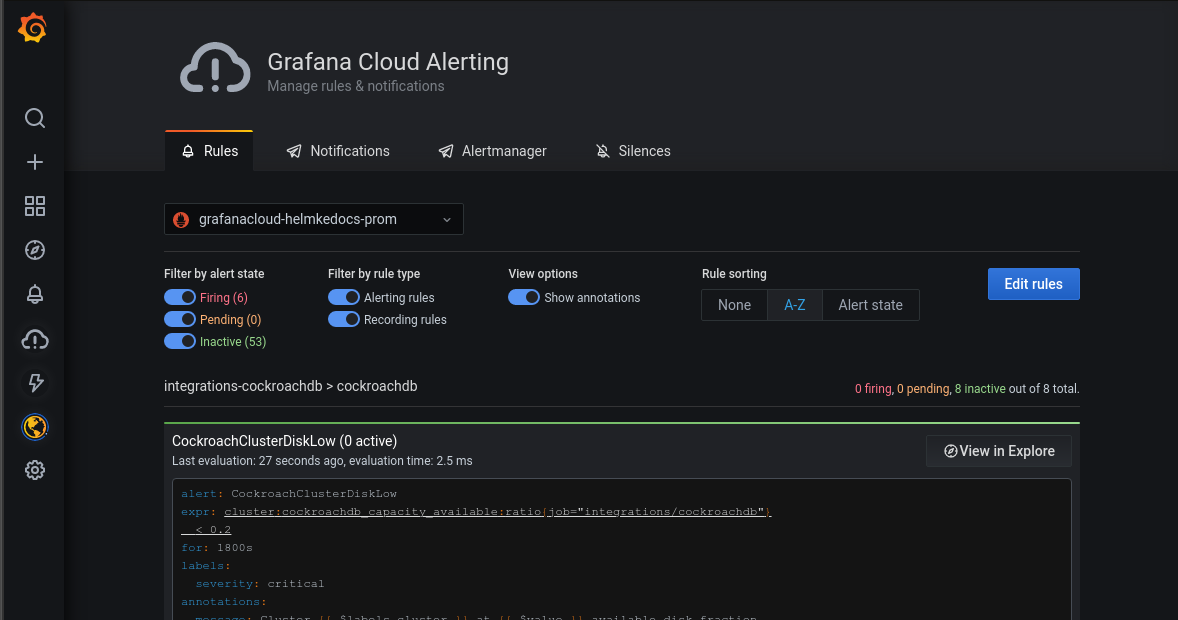
Task: Select the Explore compass icon
Action: tap(34, 250)
